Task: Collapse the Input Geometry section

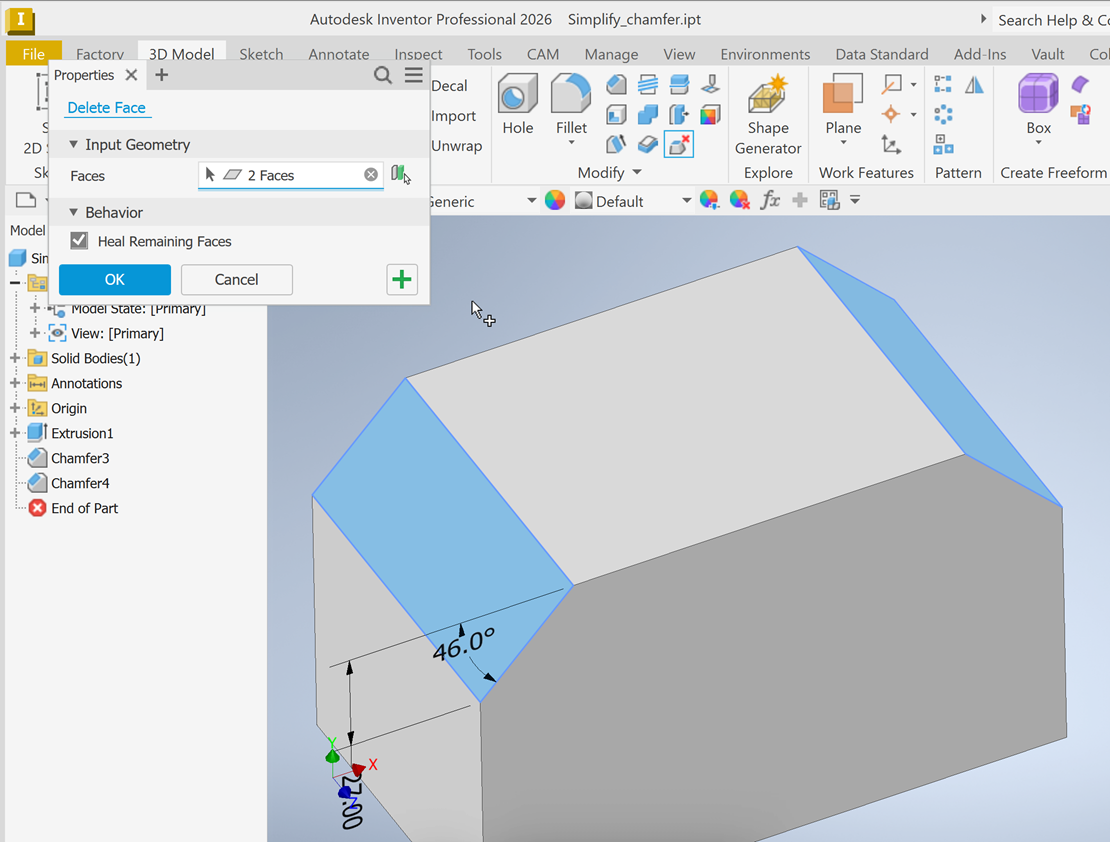Action: 73,144
